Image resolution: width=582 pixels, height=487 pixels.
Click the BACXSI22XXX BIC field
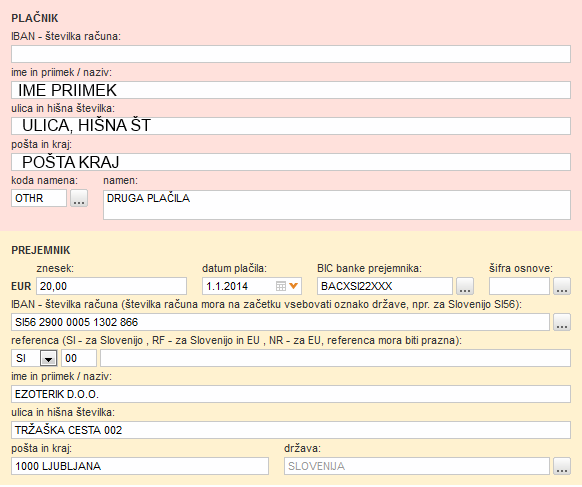coord(385,286)
